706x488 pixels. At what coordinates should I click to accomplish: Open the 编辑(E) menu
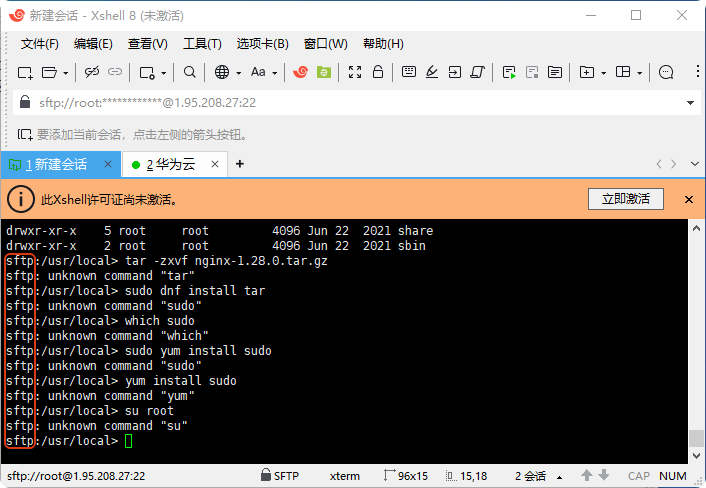coord(93,44)
